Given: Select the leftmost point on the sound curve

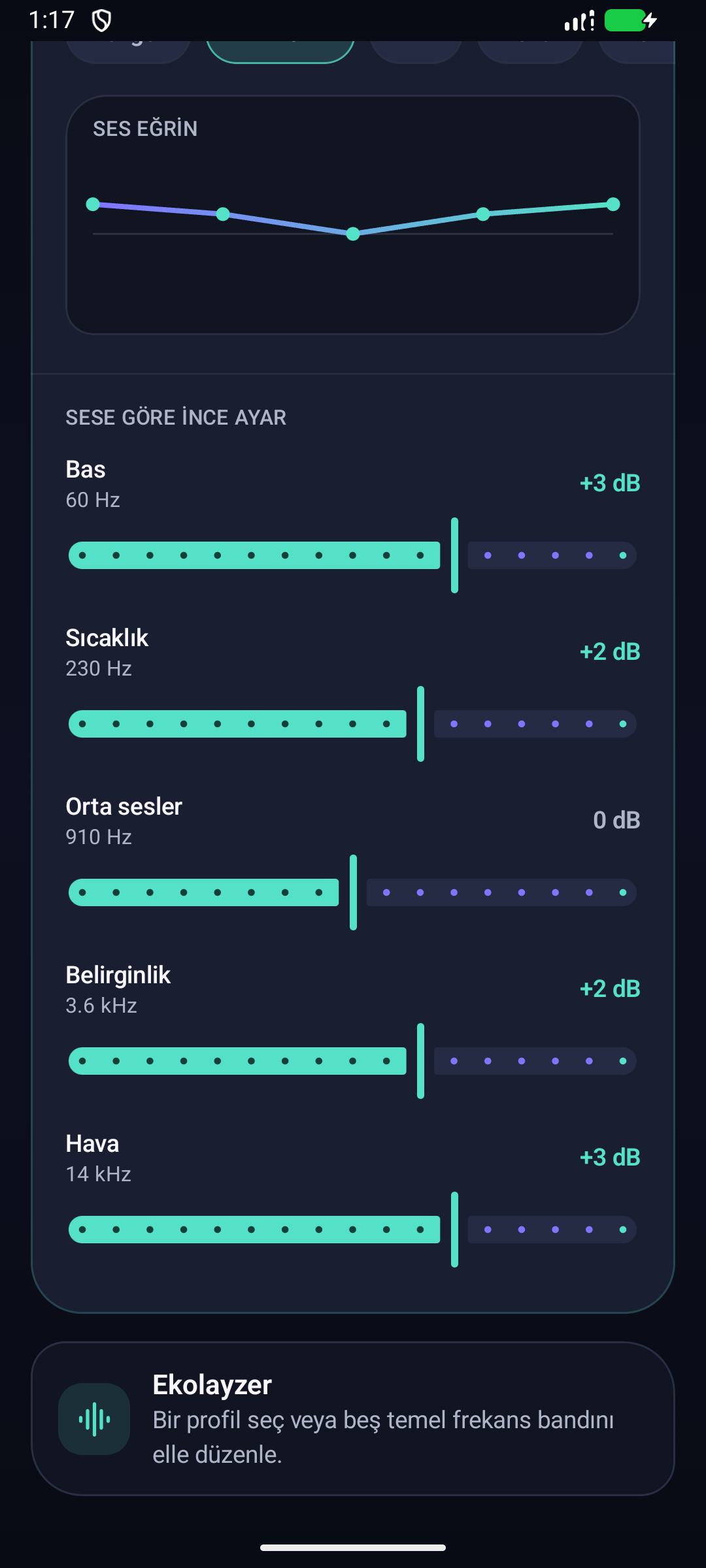Looking at the screenshot, I should pos(93,204).
